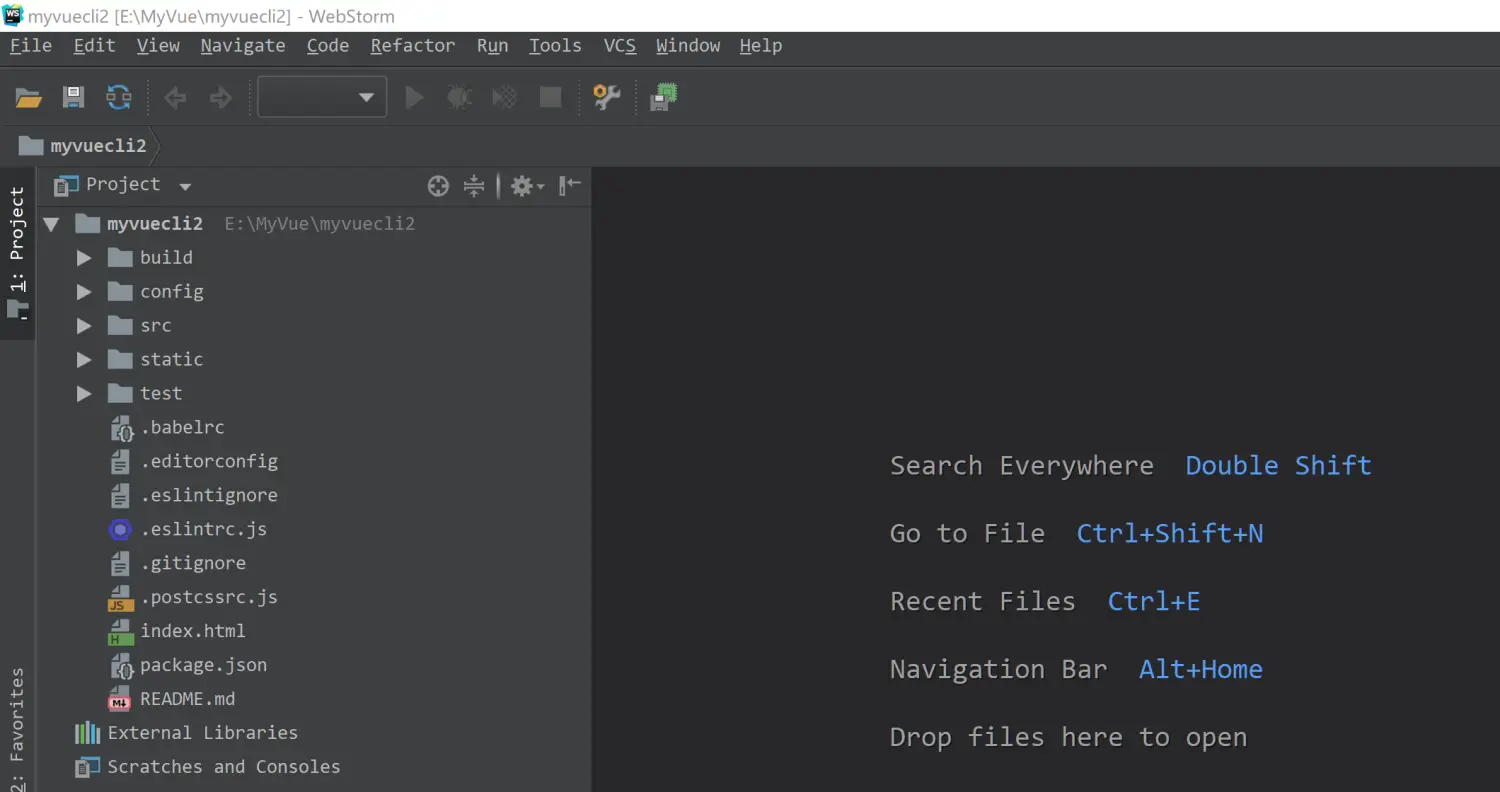Open the View menu
Image resolution: width=1500 pixels, height=792 pixels.
[x=158, y=46]
